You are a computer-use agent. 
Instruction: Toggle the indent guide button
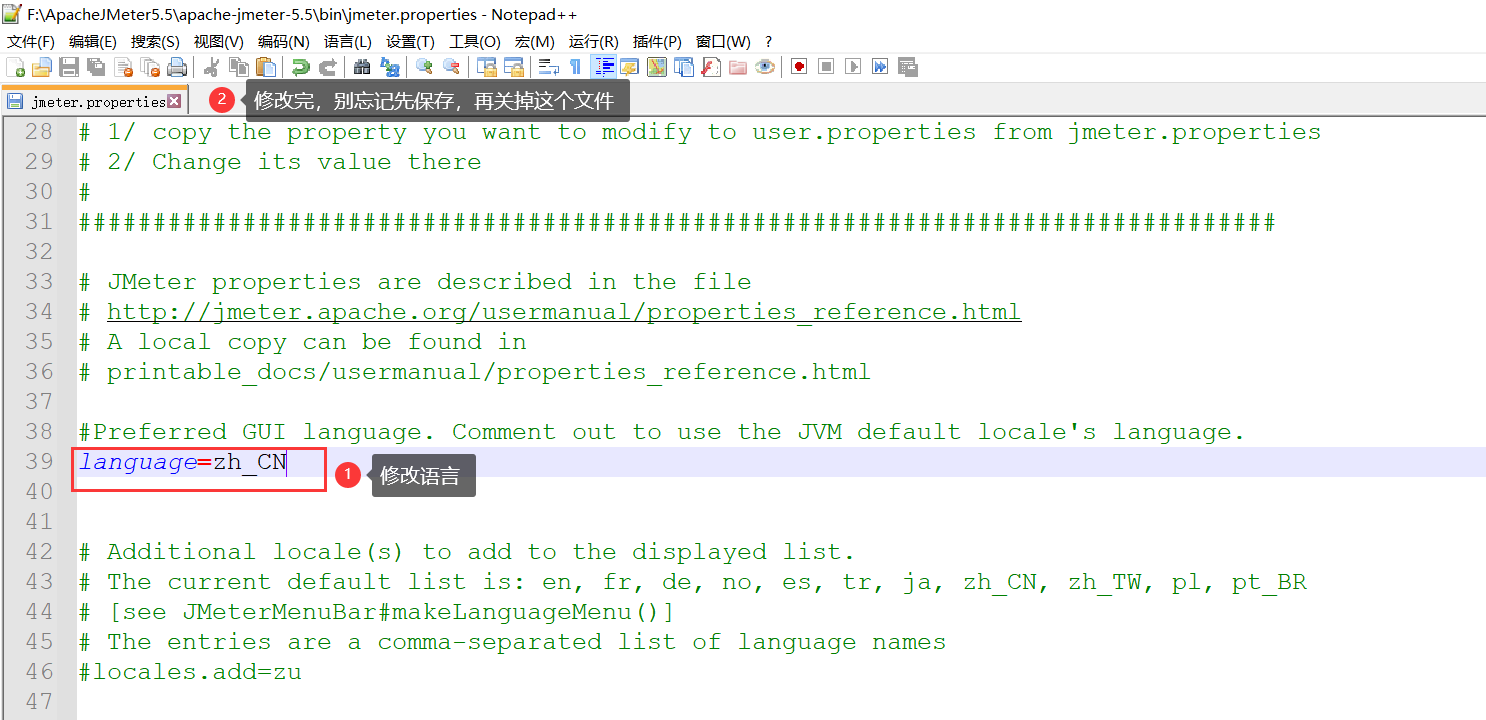point(604,67)
